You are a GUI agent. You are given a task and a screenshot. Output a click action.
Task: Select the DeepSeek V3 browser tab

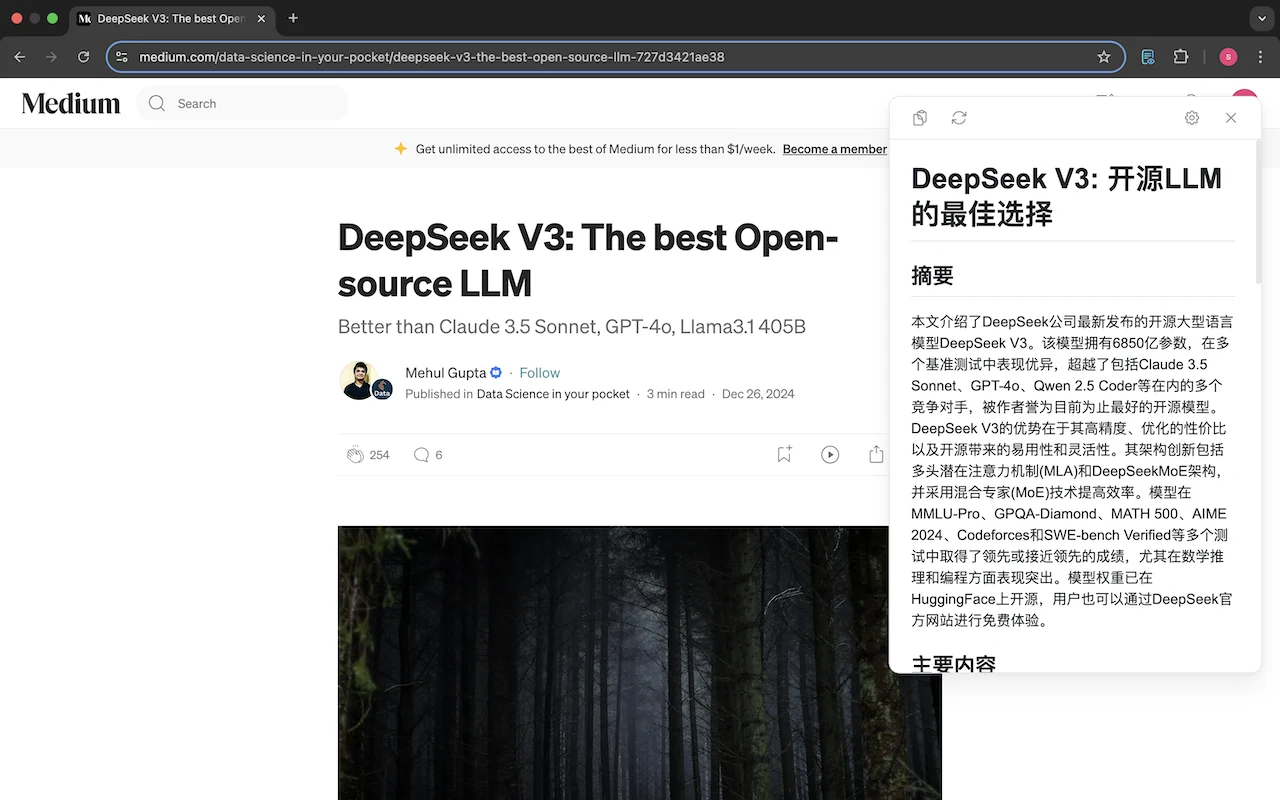point(171,18)
